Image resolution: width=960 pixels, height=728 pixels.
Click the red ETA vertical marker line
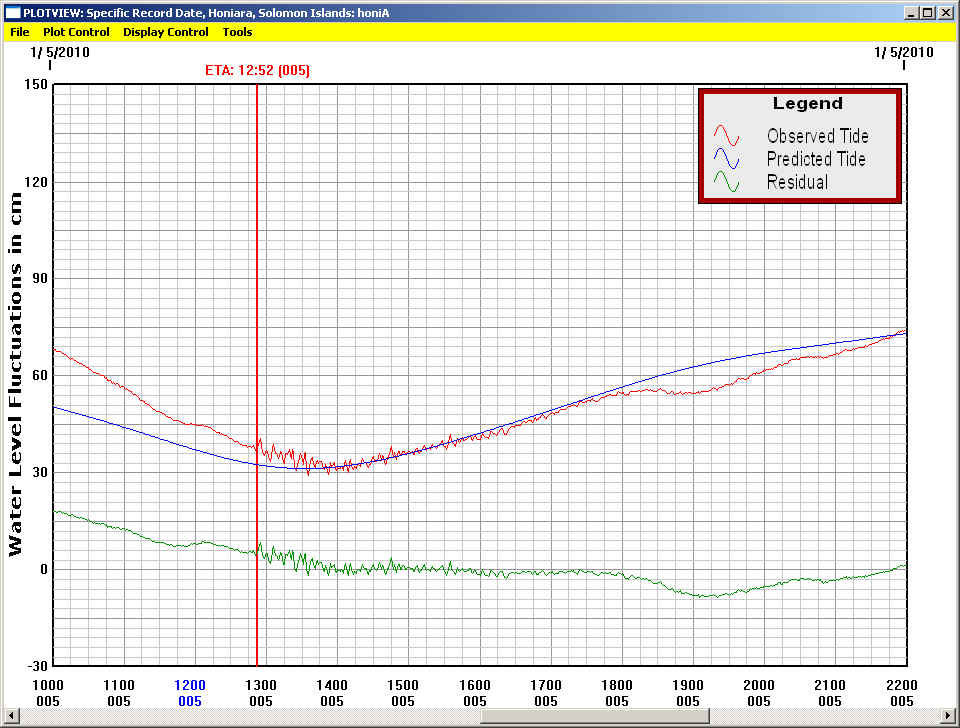(x=257, y=375)
